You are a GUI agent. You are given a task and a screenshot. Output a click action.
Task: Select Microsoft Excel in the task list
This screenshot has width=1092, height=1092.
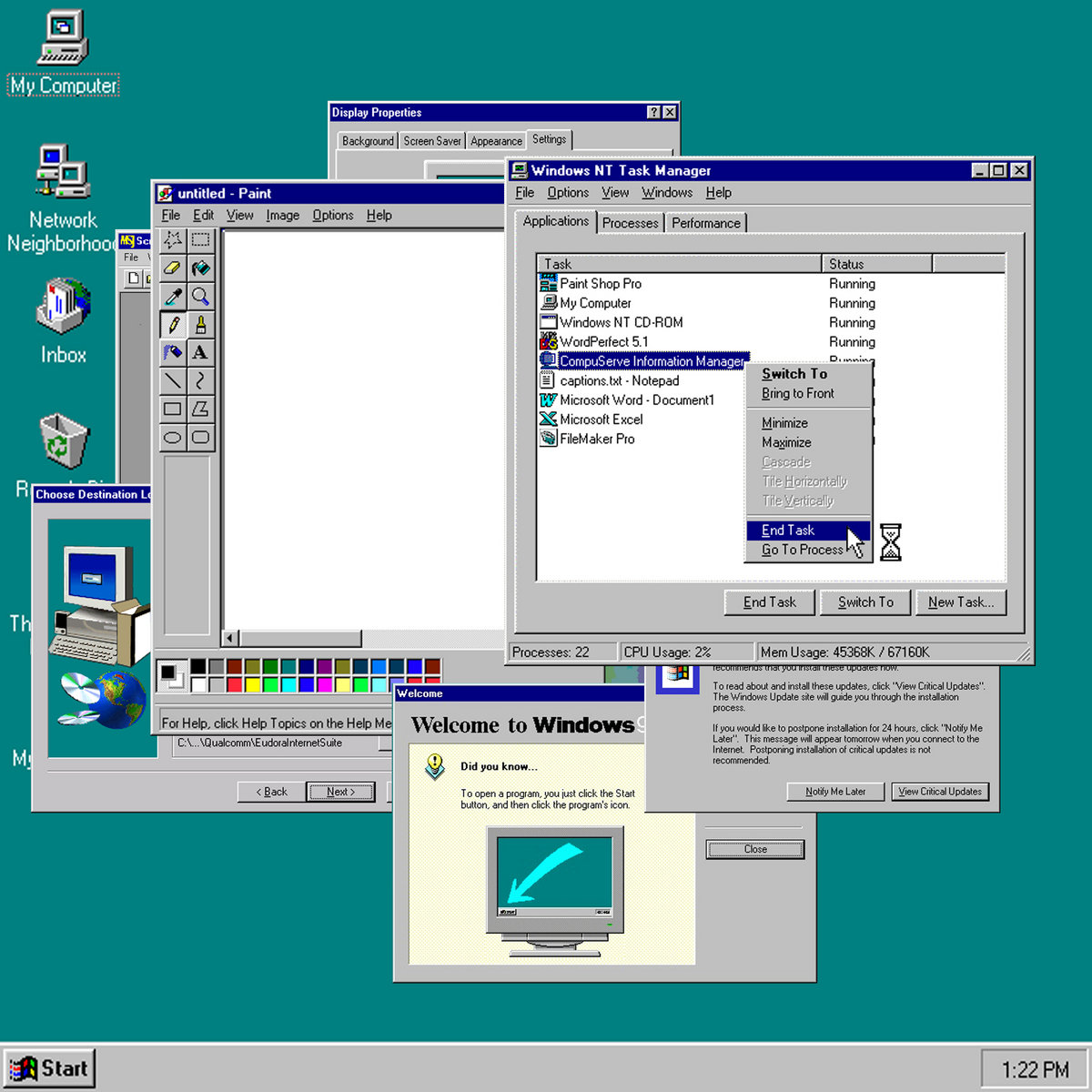coord(601,420)
